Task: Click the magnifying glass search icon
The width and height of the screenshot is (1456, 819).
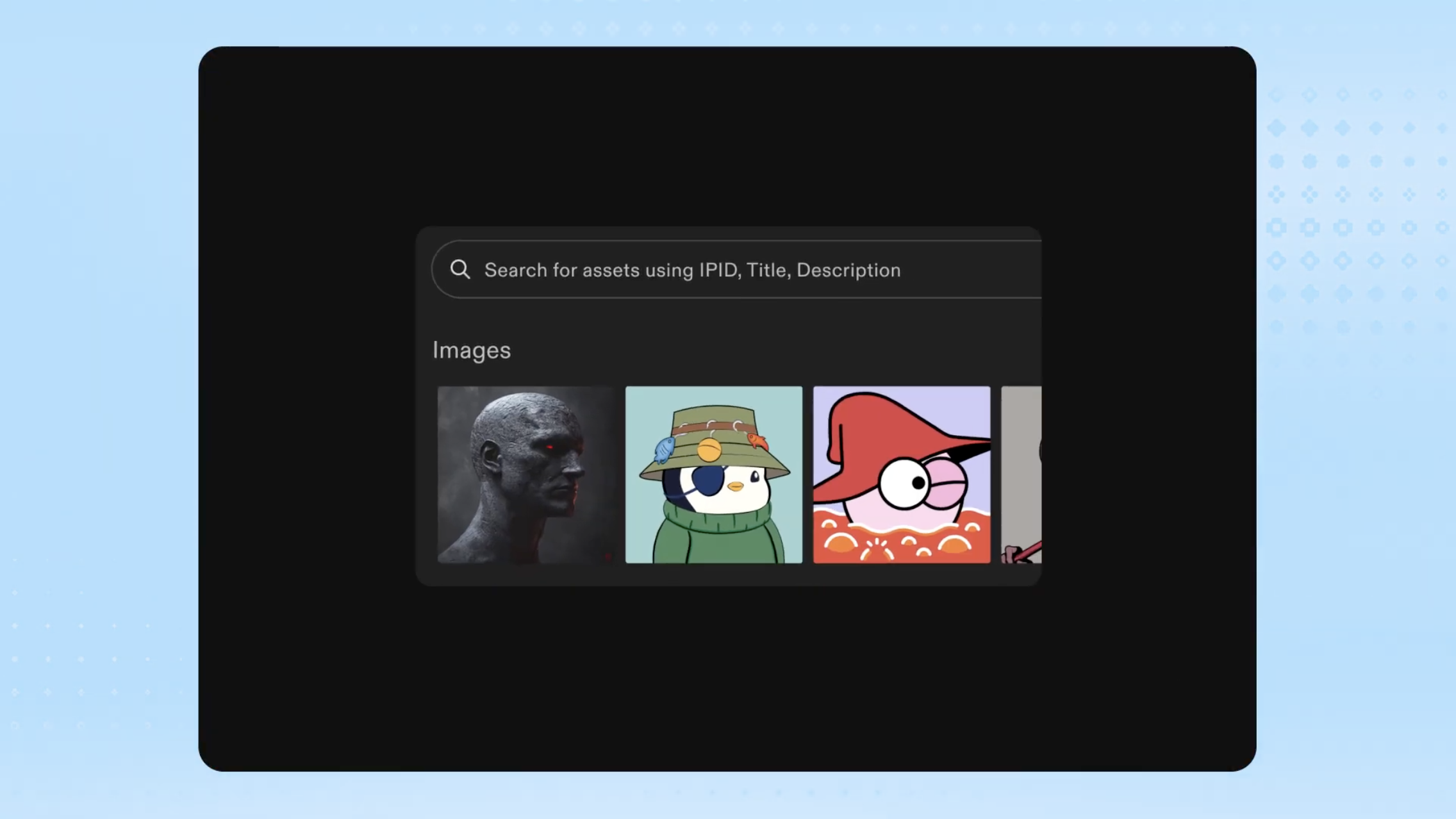Action: [x=460, y=269]
